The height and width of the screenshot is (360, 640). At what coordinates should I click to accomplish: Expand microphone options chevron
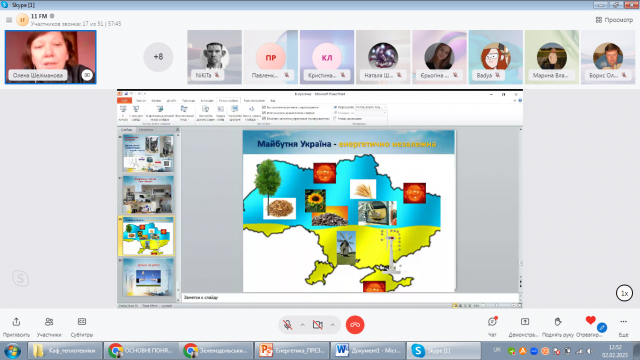click(x=302, y=325)
